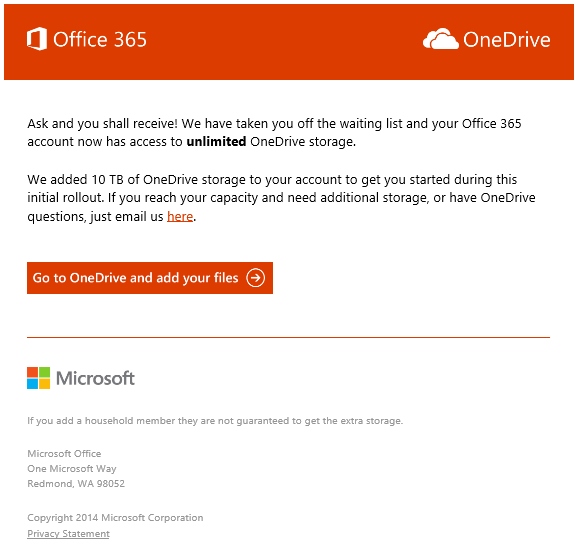
Task: Click the Microsoft four-color squares logo
Action: 38,378
